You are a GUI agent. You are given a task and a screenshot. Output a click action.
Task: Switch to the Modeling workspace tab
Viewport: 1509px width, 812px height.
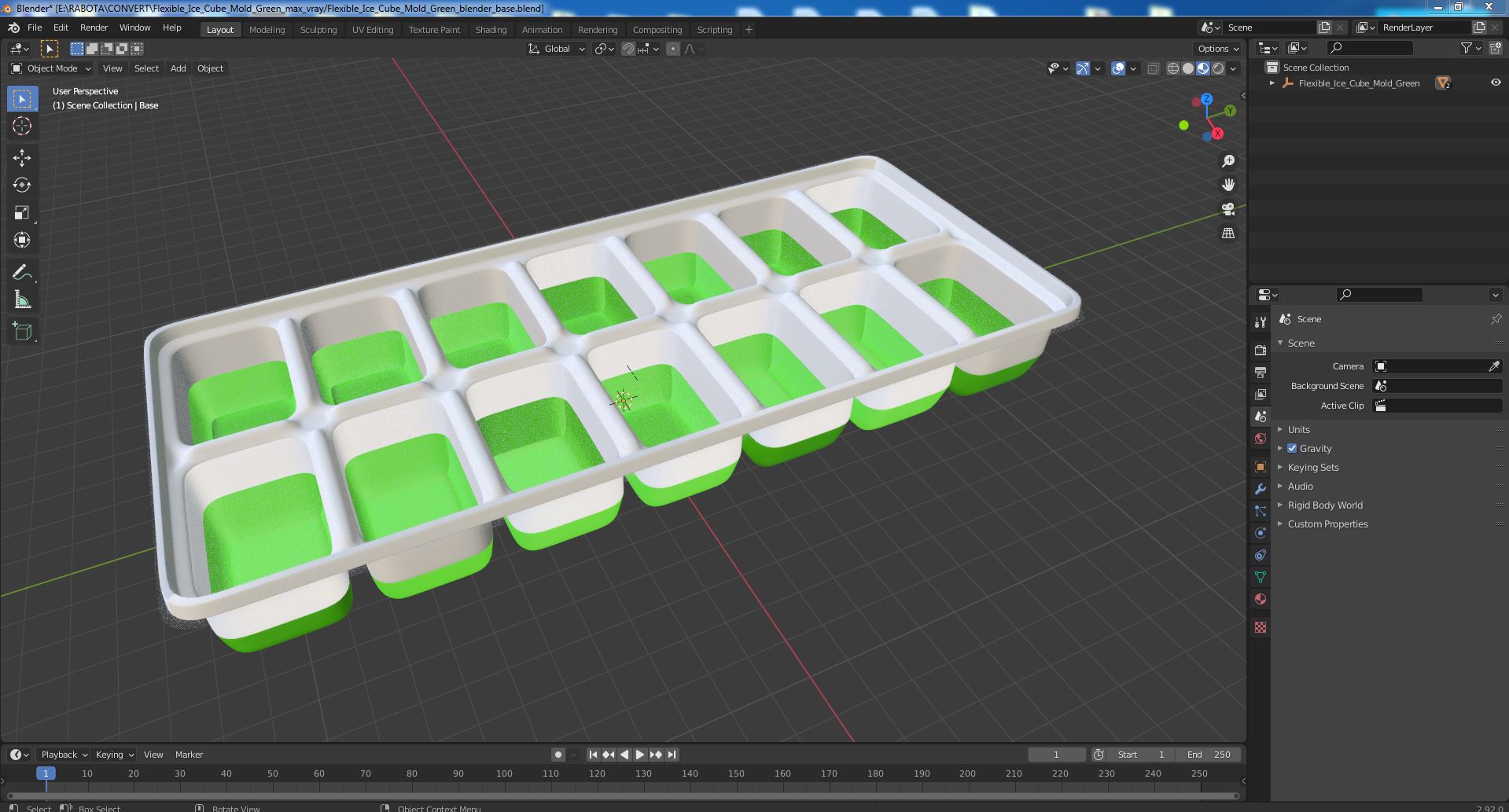click(267, 30)
